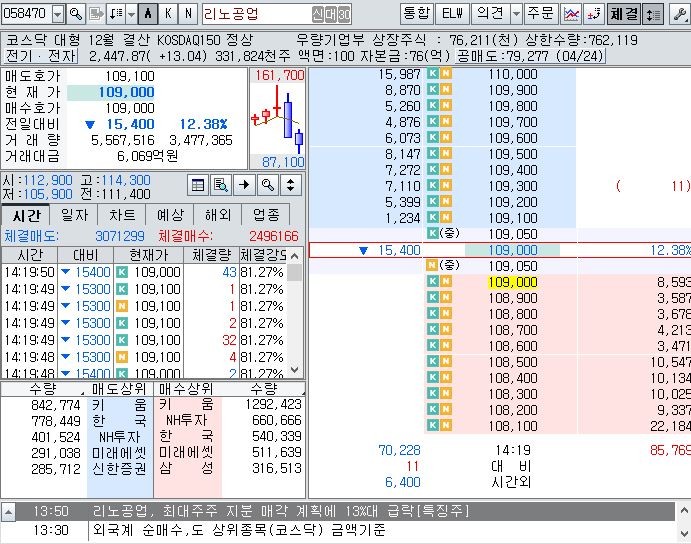The height and width of the screenshot is (544, 691).
Task: Click the grayed export list icon in top toolbar
Action: tap(96, 14)
